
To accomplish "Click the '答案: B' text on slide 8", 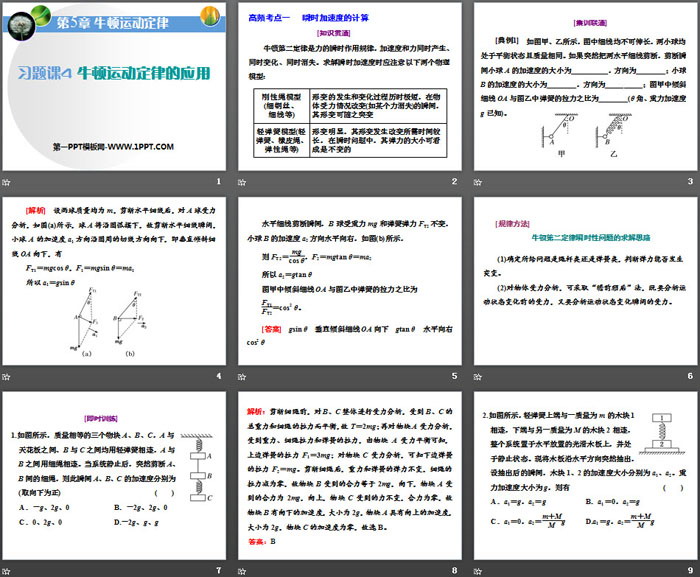I will [x=261, y=540].
